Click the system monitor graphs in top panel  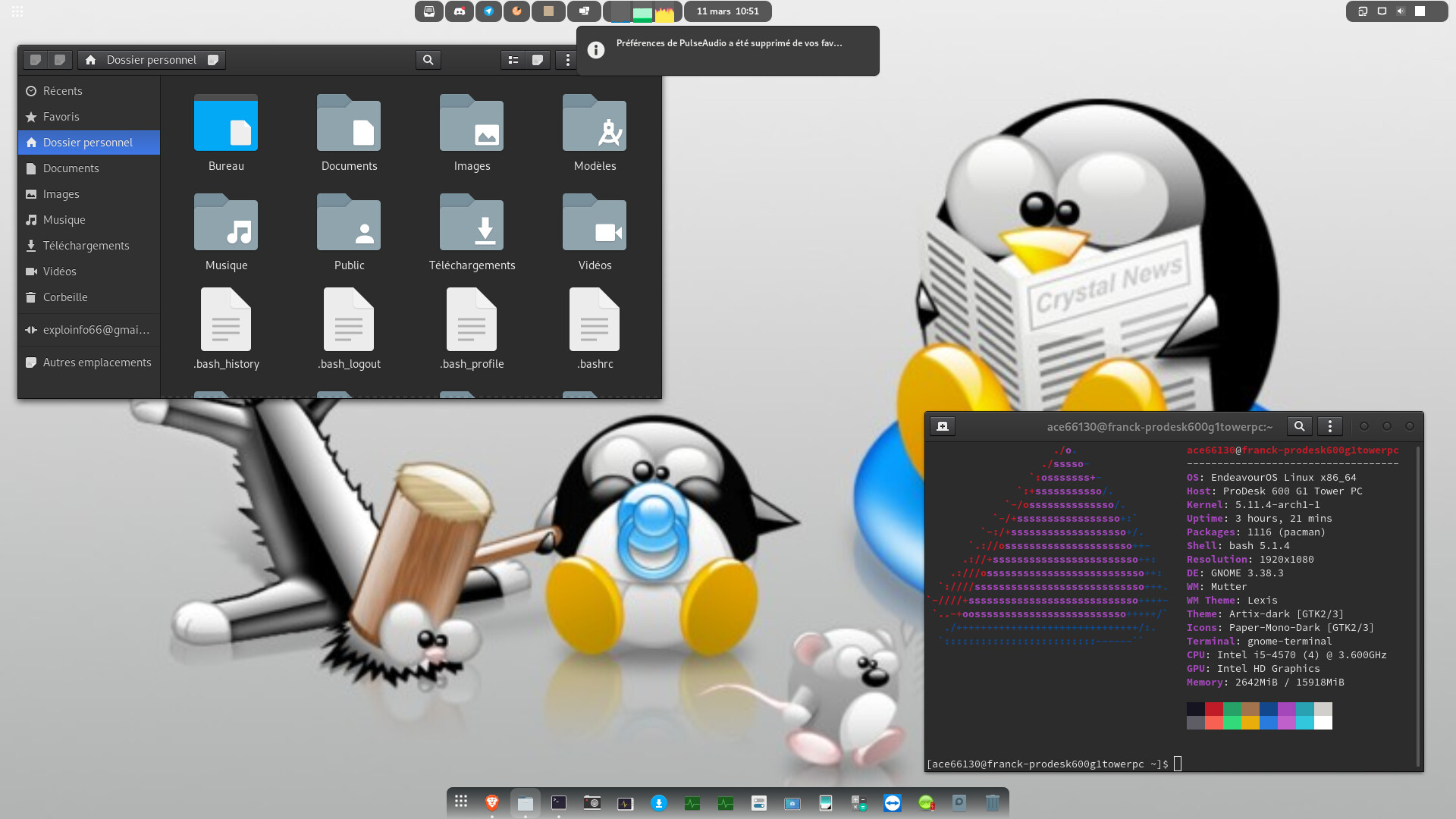pyautogui.click(x=643, y=11)
